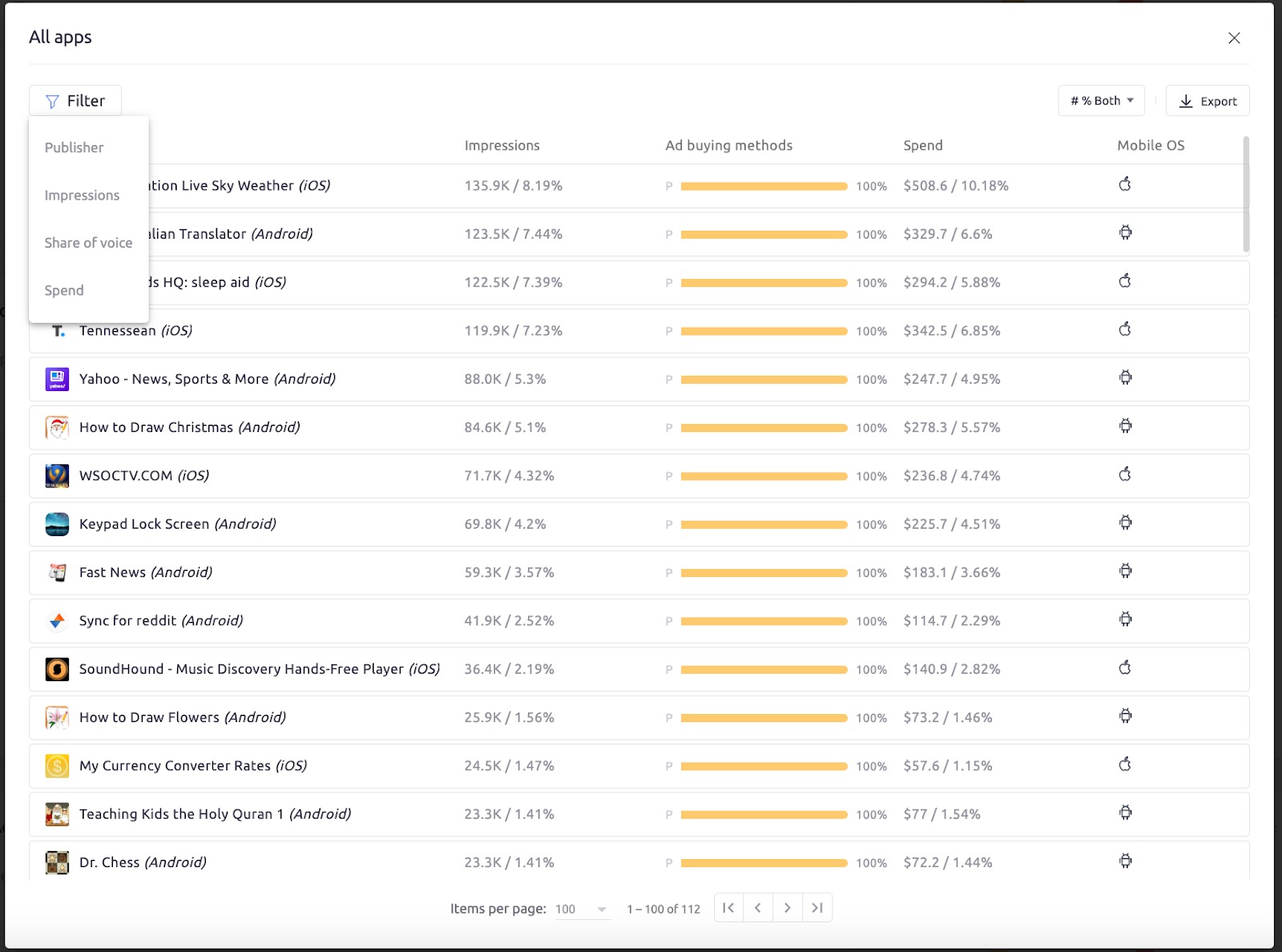Click iOS icon in Currency Converter row
Image resolution: width=1282 pixels, height=952 pixels.
(x=1125, y=764)
